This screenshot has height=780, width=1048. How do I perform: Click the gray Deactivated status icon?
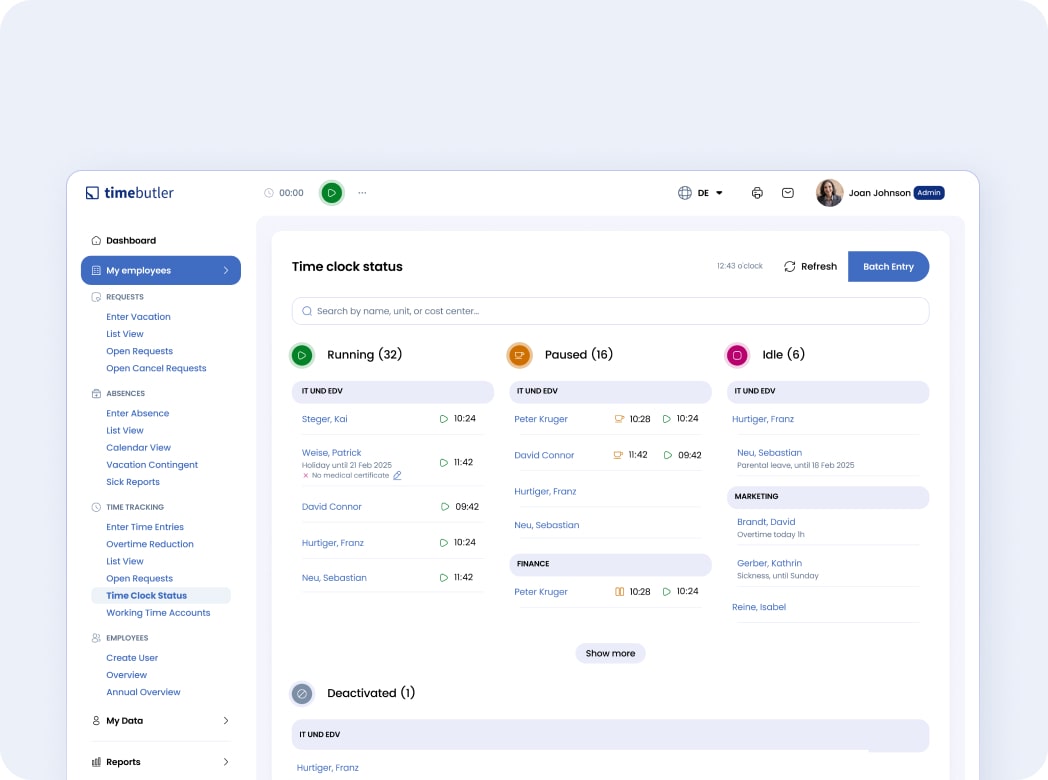(x=301, y=693)
